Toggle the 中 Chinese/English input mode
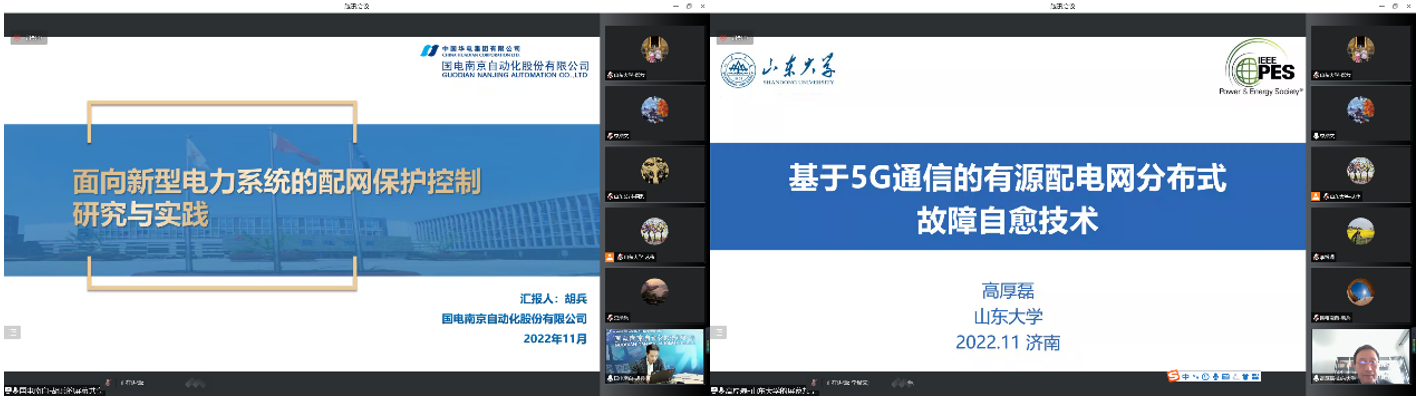1420x403 pixels. pyautogui.click(x=1187, y=376)
